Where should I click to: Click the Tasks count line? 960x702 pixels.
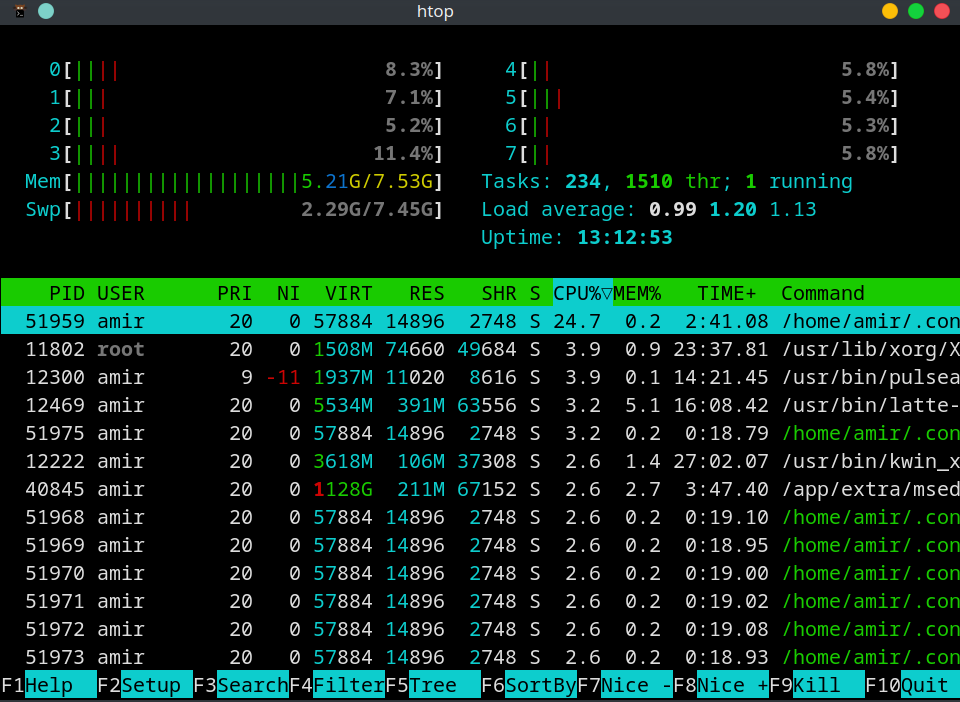(x=667, y=182)
